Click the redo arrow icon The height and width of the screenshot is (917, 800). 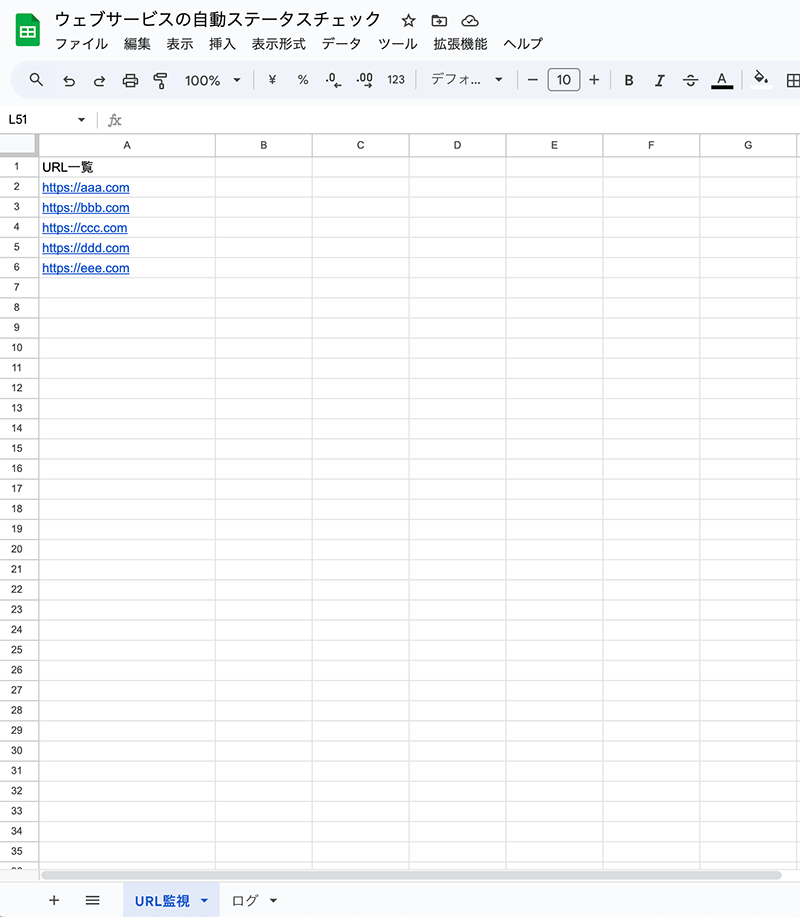coord(99,80)
